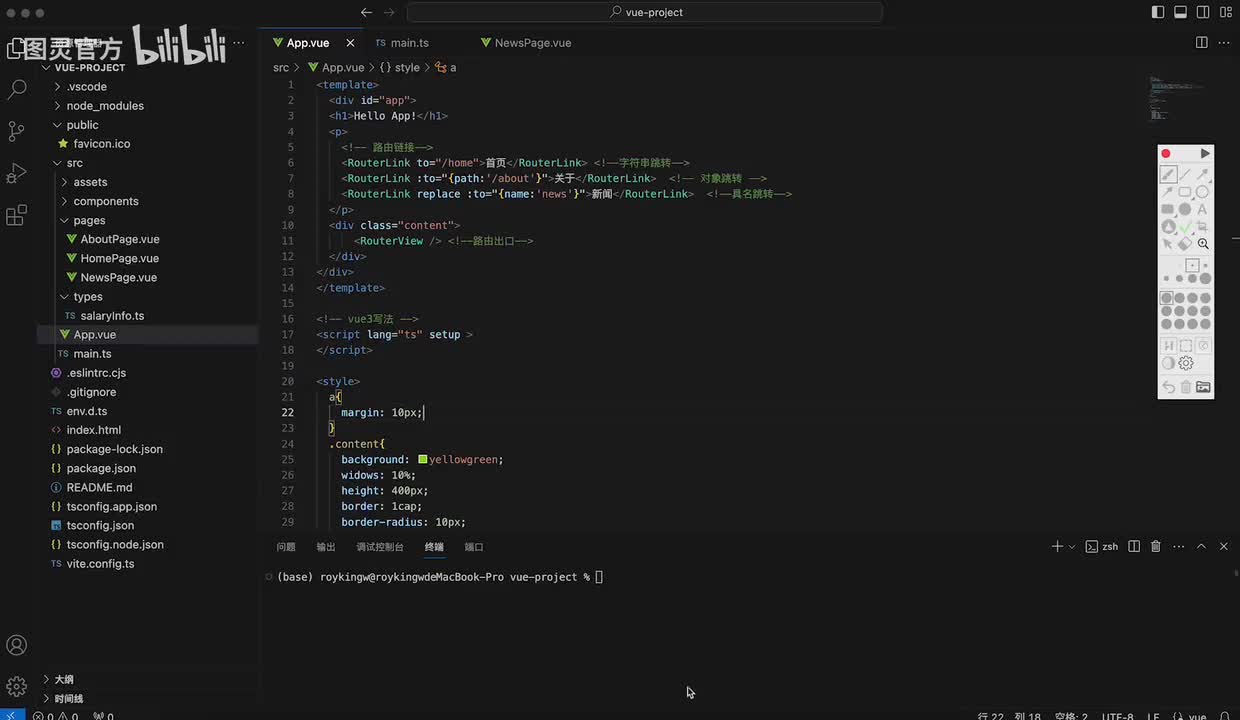Open Manage gear in activity bar
Screen dimensions: 1240x720
[x=17, y=686]
